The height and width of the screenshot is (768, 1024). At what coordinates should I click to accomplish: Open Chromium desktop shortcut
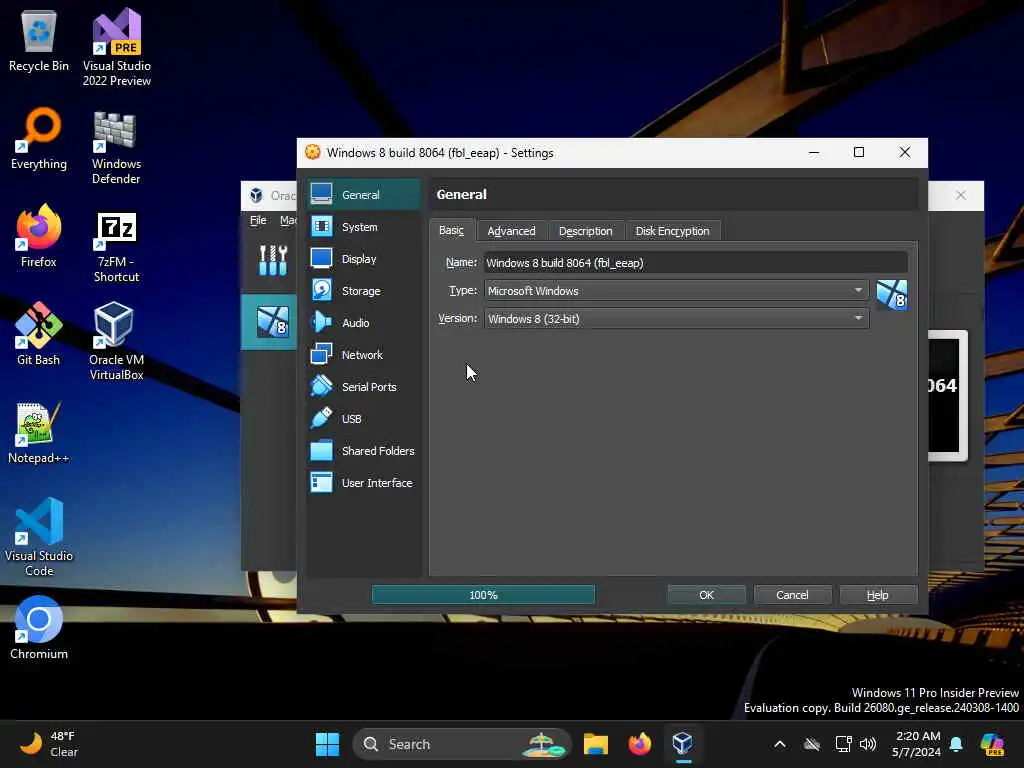click(39, 628)
